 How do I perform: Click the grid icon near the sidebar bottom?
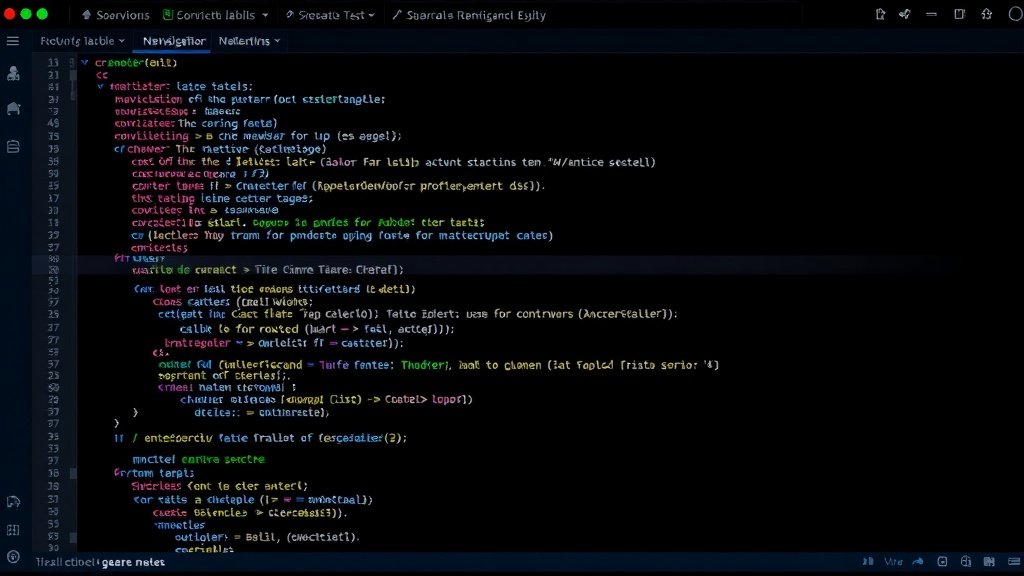pyautogui.click(x=13, y=530)
